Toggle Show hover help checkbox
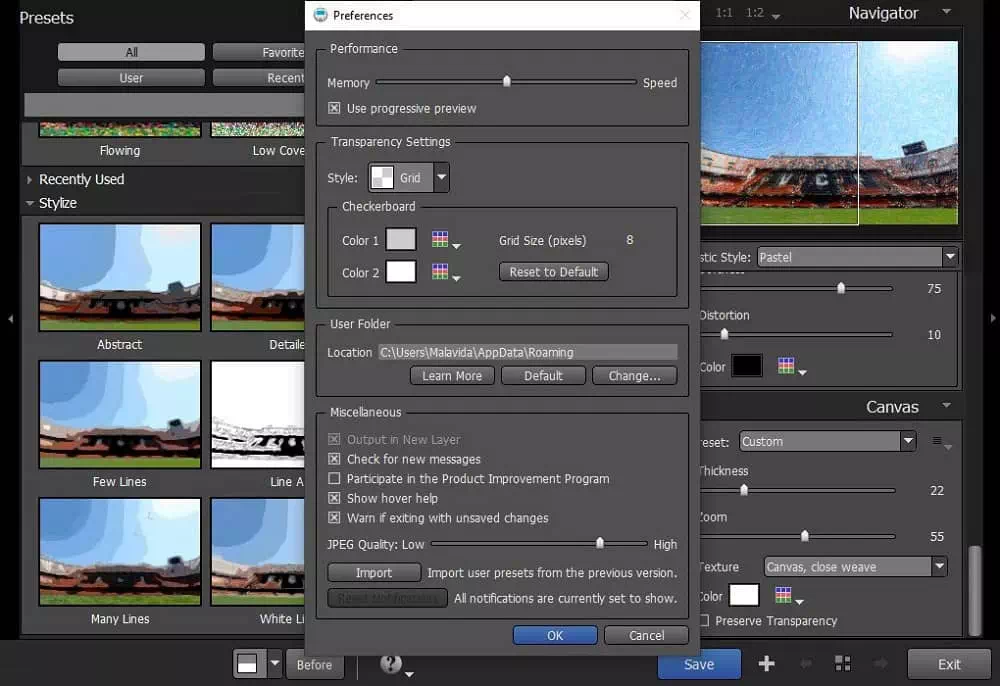 tap(334, 498)
